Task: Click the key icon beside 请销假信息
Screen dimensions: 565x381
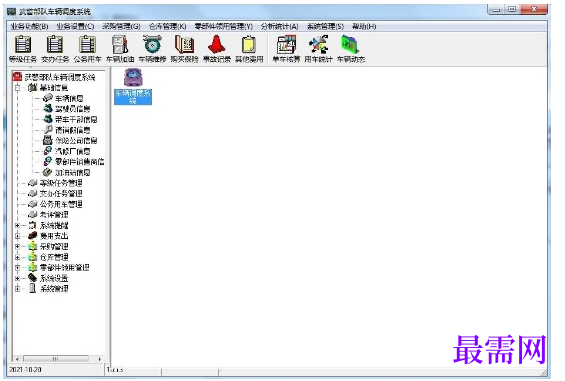Action: pos(48,129)
